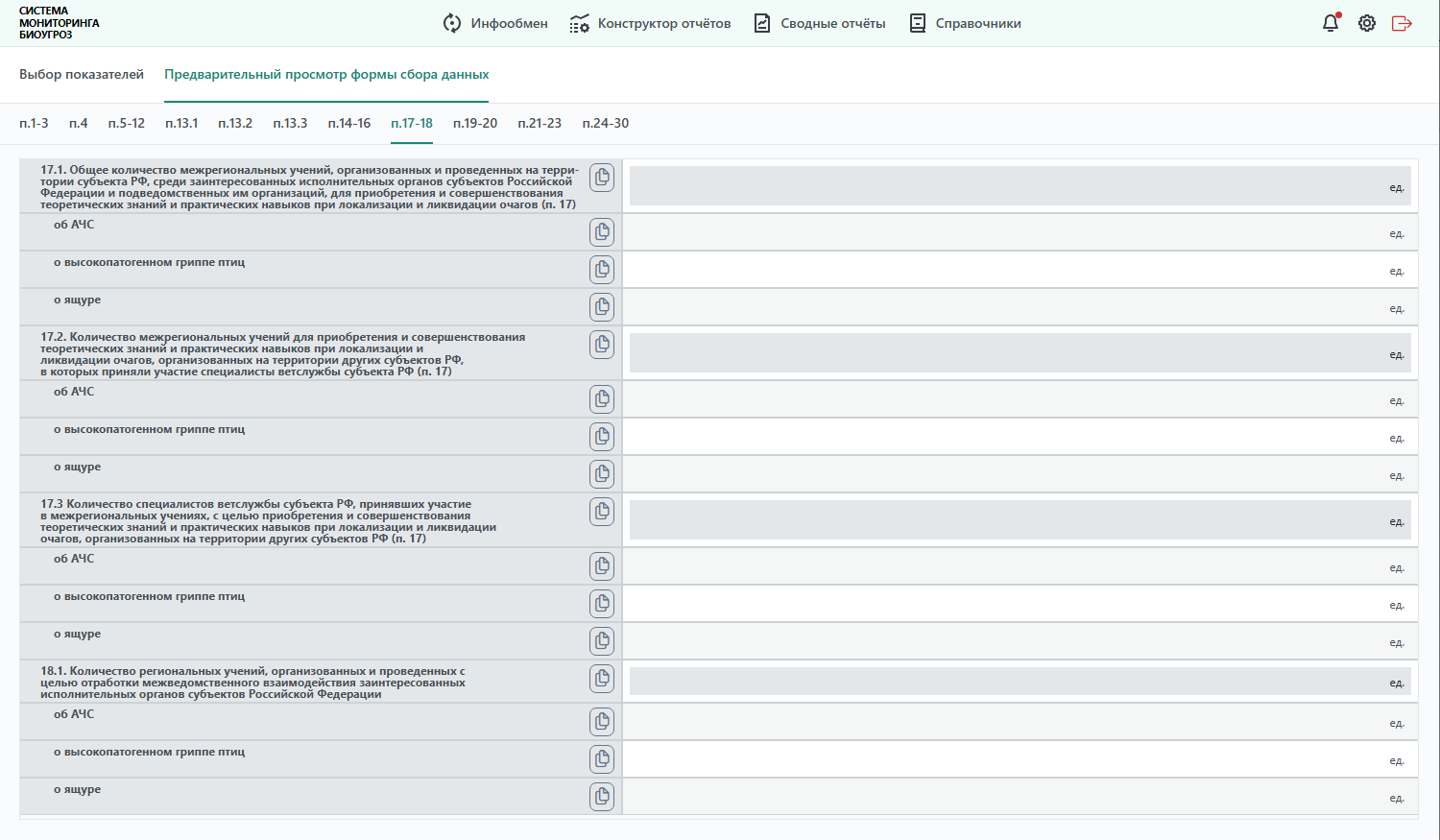Click value field for 'о ящуре' under 17.2
The height and width of the screenshot is (840, 1440).
click(1020, 474)
